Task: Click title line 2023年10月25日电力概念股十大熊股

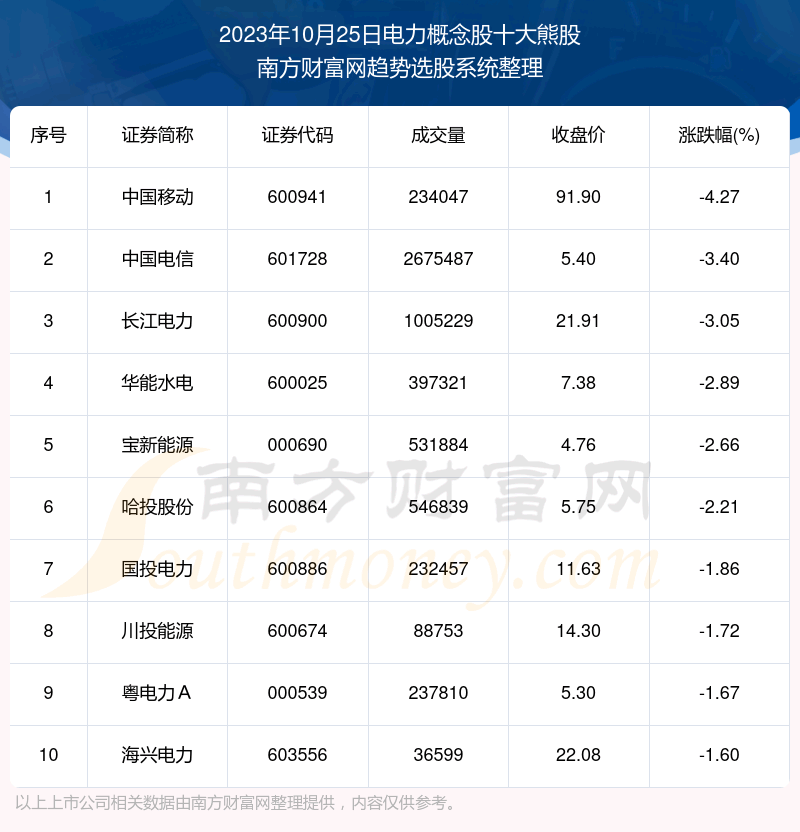Action: (400, 35)
